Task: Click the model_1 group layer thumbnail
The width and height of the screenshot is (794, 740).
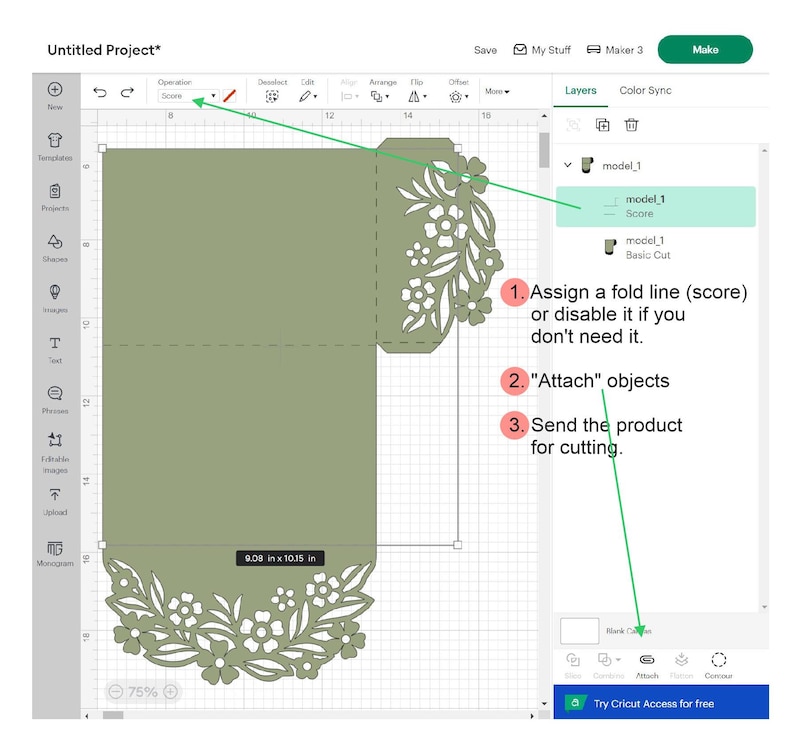Action: (587, 165)
